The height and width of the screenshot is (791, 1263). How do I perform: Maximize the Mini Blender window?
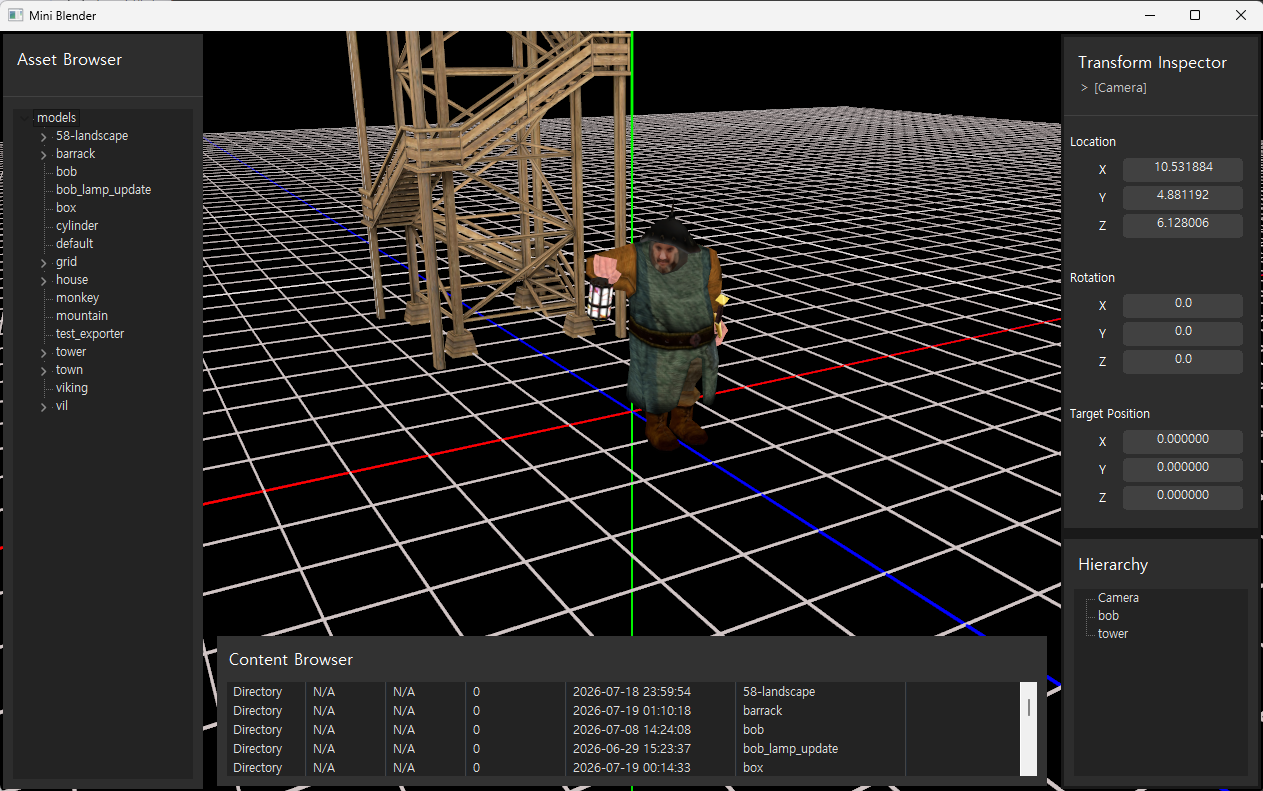pos(1194,15)
